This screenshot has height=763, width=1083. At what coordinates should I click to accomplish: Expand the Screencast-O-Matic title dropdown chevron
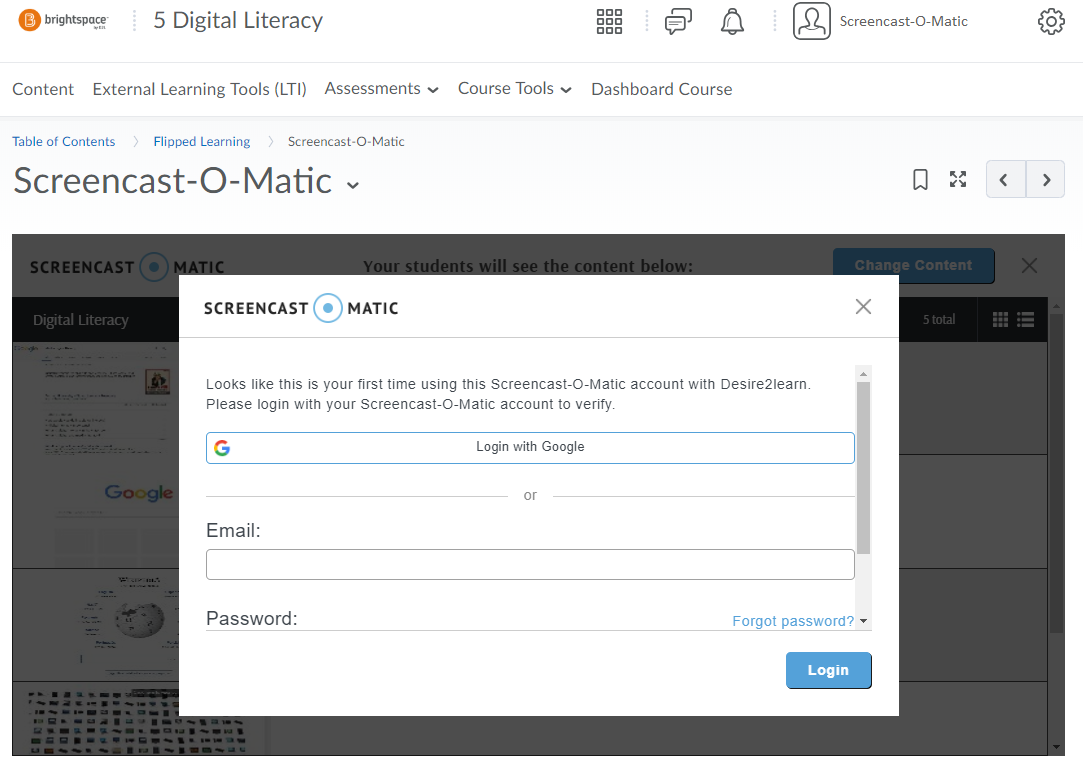click(x=353, y=185)
